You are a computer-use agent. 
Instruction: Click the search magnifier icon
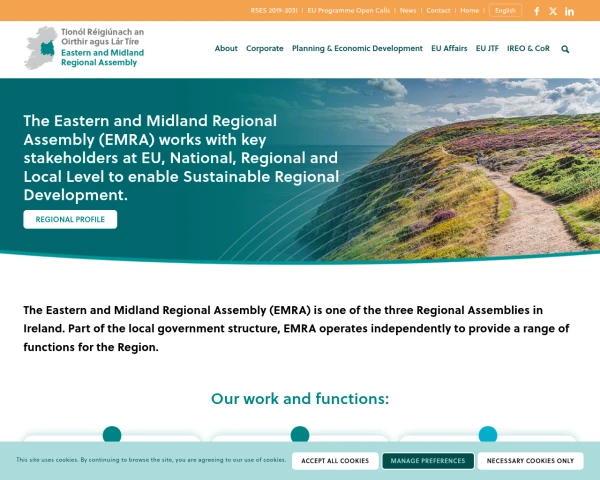coord(565,49)
